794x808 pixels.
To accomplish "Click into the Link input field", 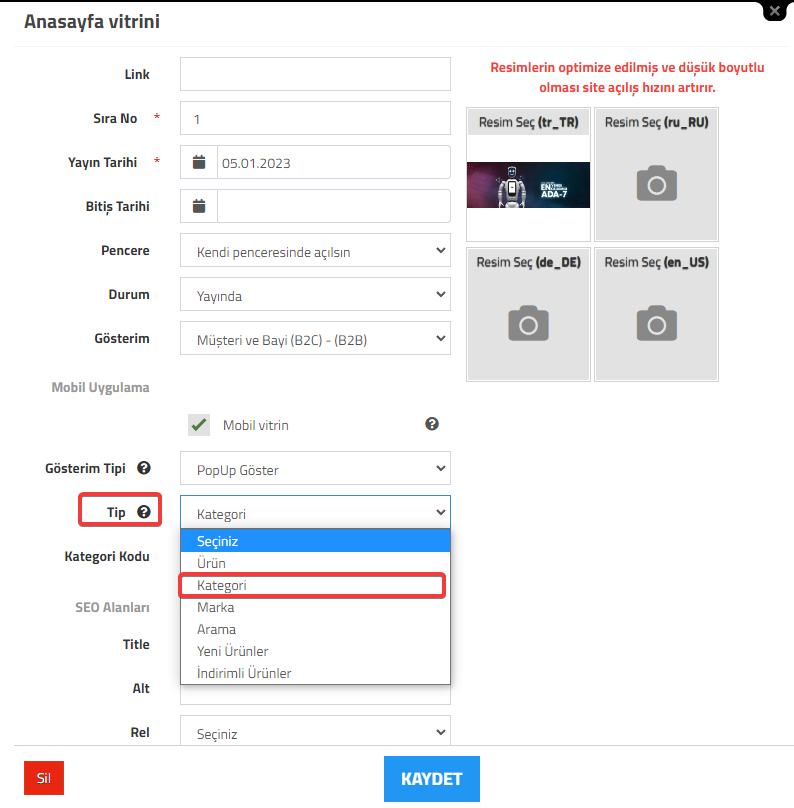I will pyautogui.click(x=315, y=74).
